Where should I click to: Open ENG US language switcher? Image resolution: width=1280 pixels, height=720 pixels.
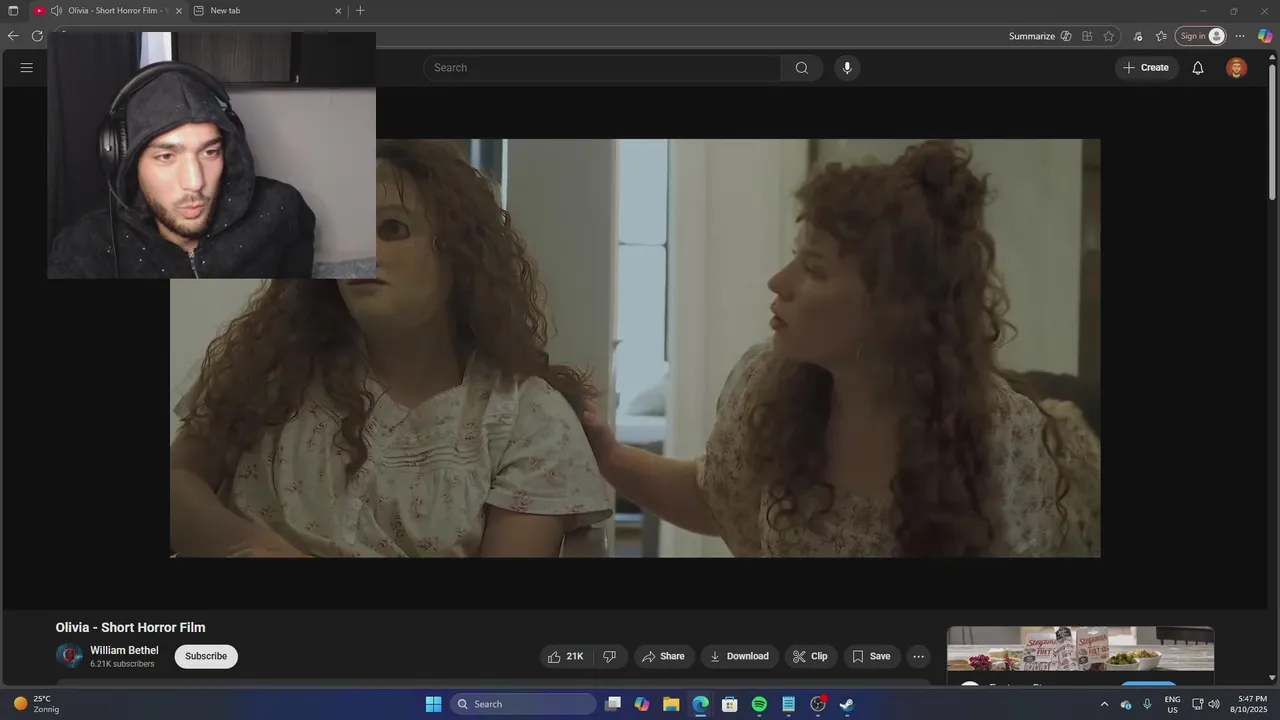1172,704
